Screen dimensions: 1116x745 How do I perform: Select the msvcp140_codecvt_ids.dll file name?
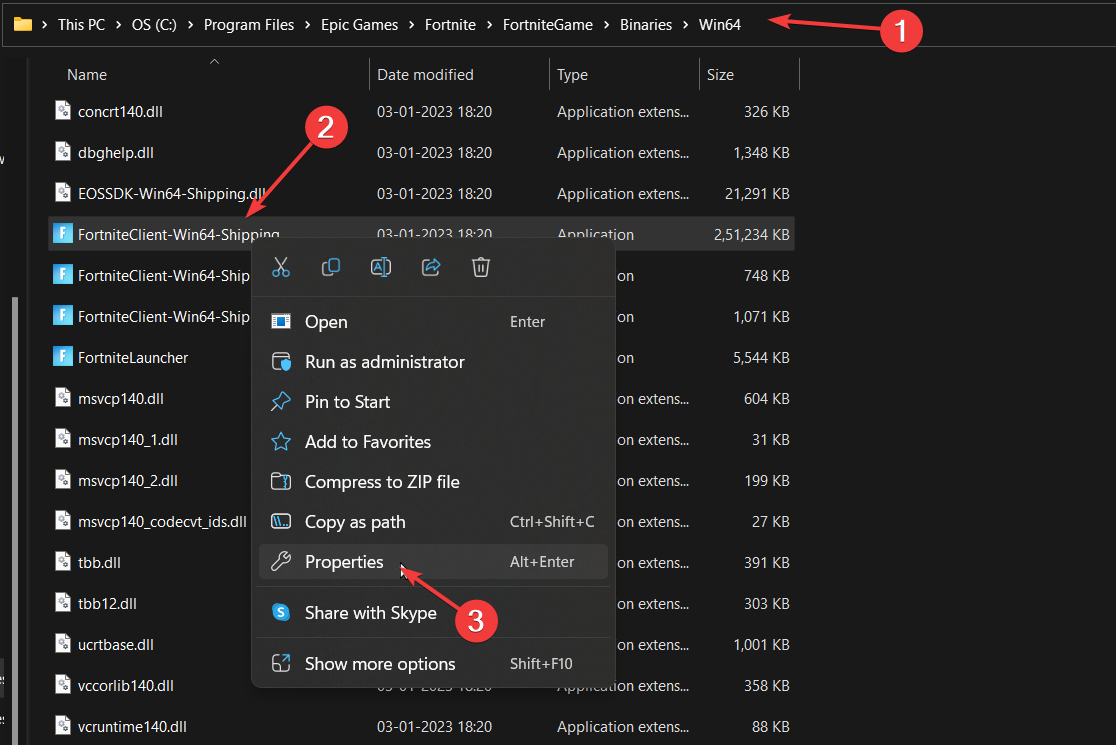point(162,522)
